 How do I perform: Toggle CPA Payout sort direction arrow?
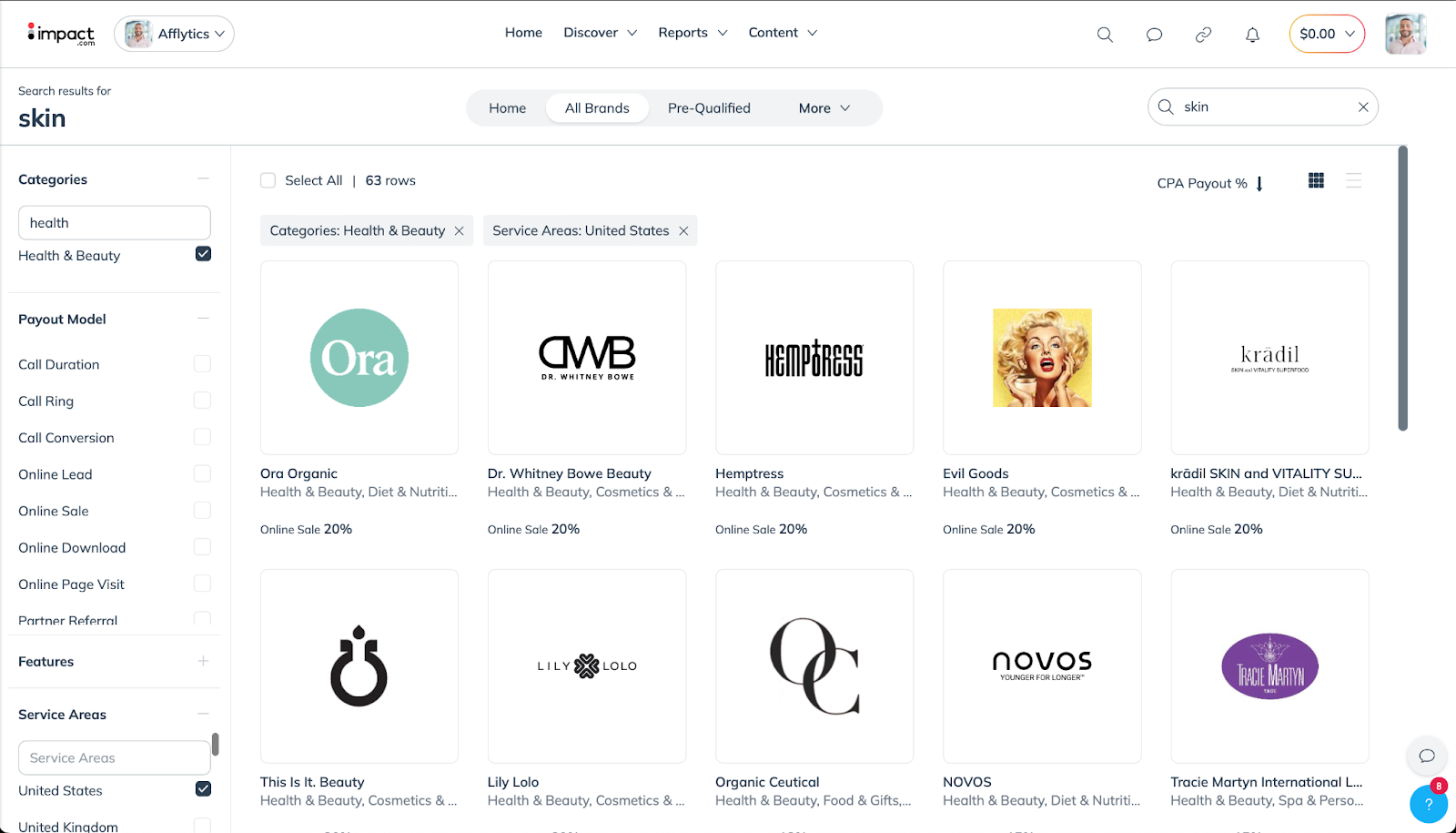click(1259, 184)
